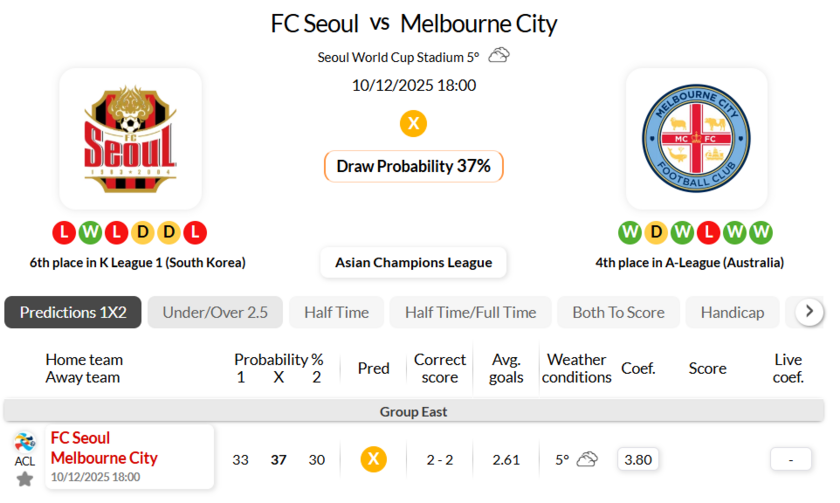Click the X prediction circle in match row

pos(373,459)
